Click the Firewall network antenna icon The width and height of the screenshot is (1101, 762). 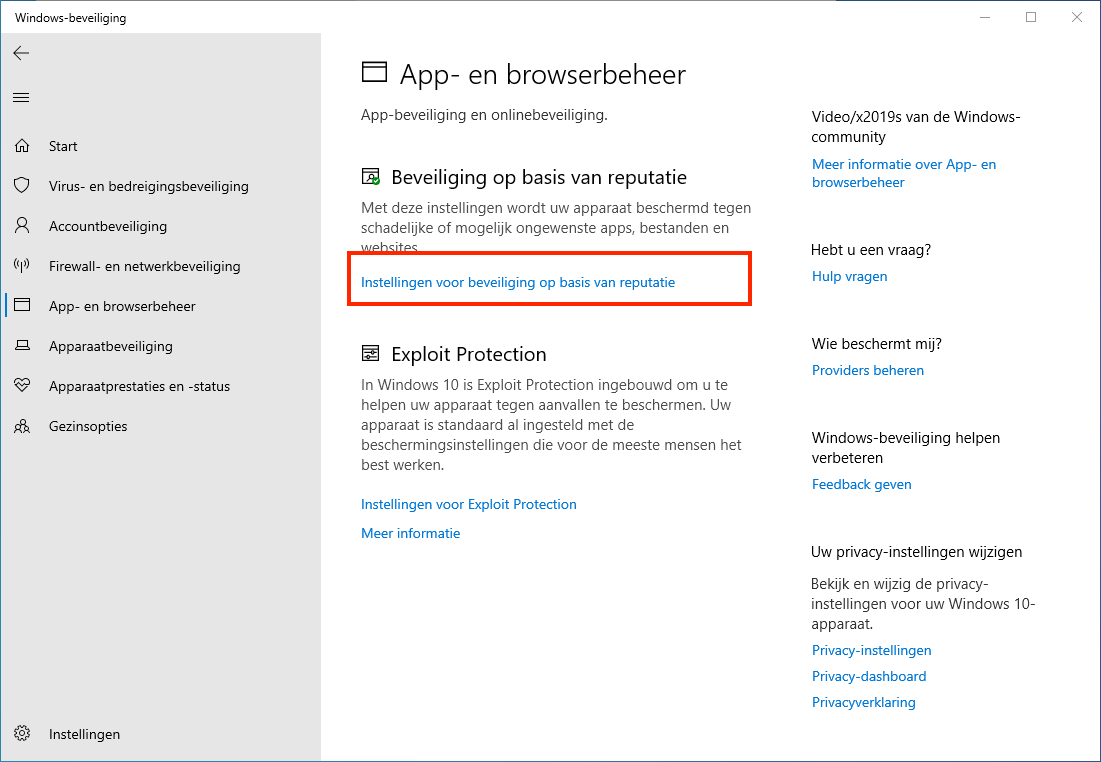tap(21, 266)
